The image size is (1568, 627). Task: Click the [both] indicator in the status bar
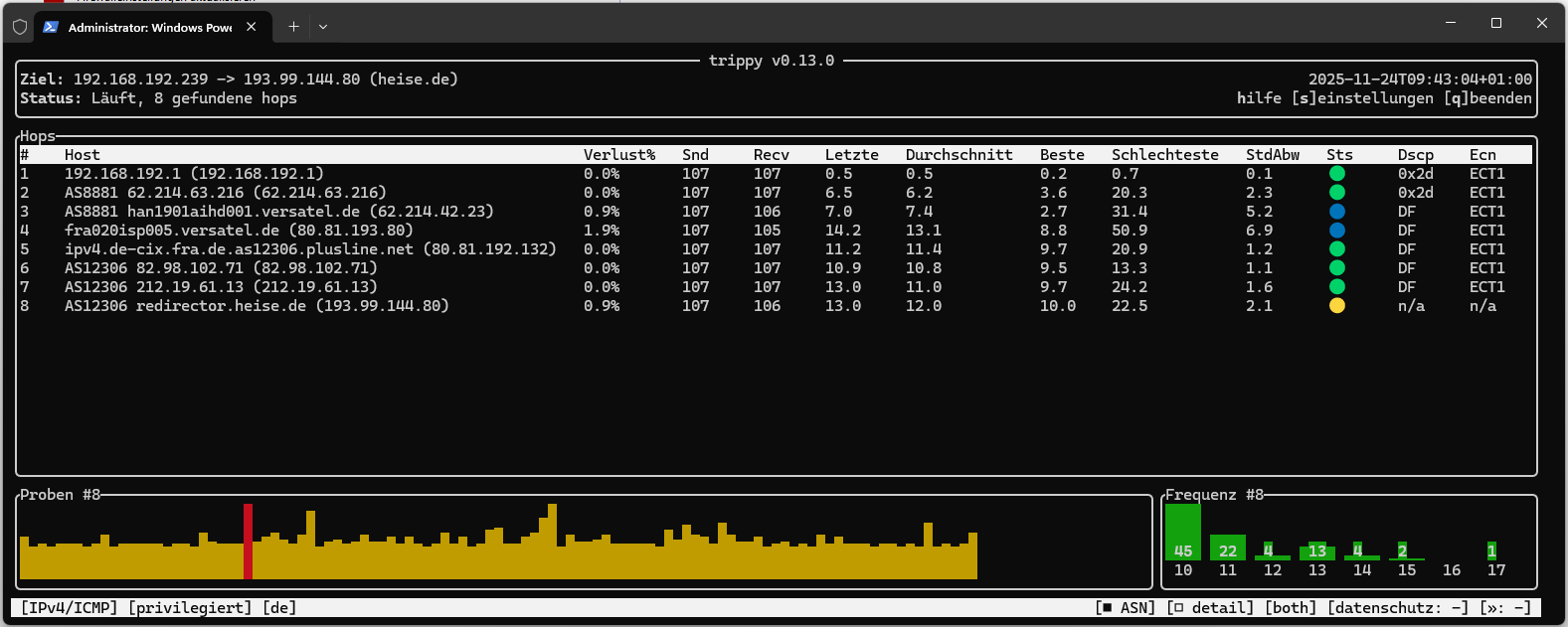pos(1291,607)
